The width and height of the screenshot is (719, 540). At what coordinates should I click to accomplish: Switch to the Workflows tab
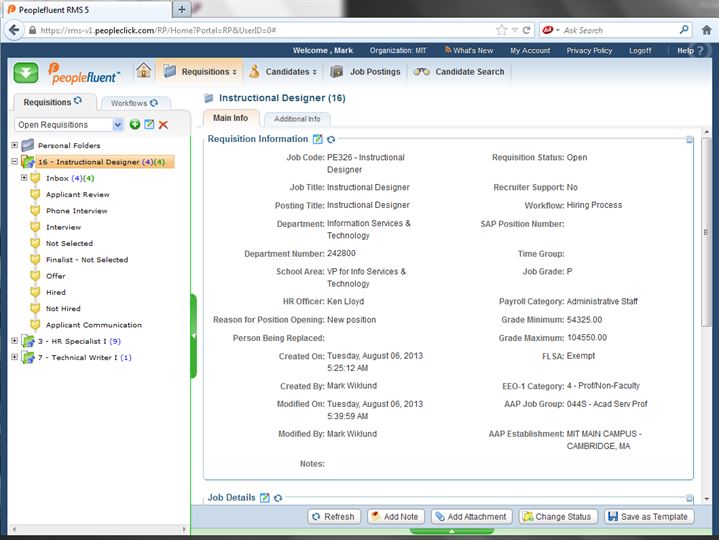click(x=134, y=103)
